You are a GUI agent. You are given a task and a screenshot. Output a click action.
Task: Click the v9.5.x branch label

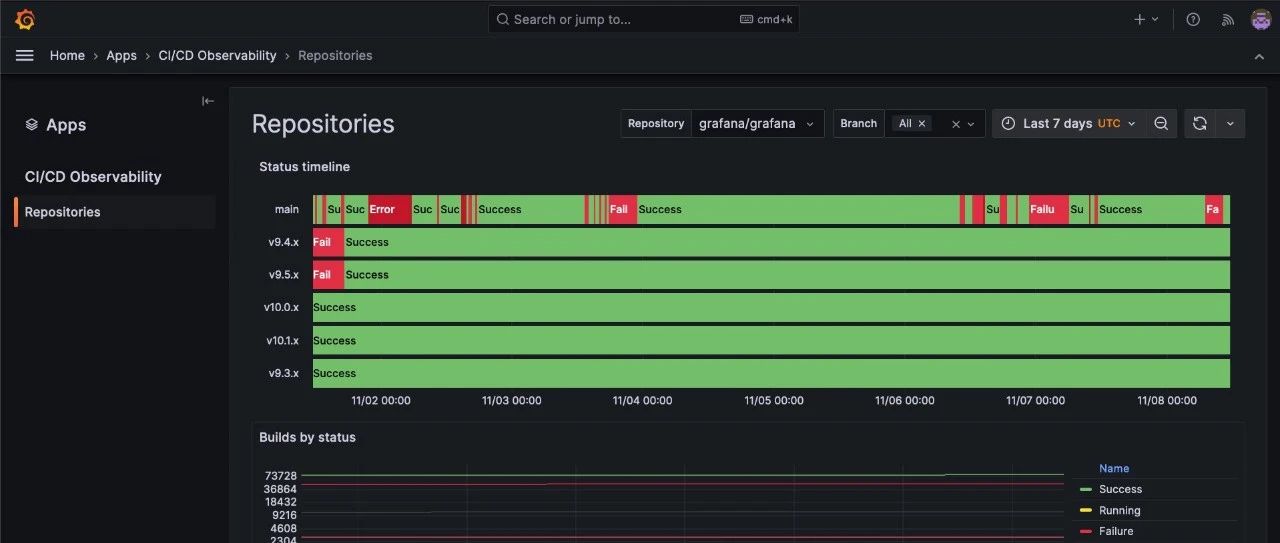(x=284, y=275)
